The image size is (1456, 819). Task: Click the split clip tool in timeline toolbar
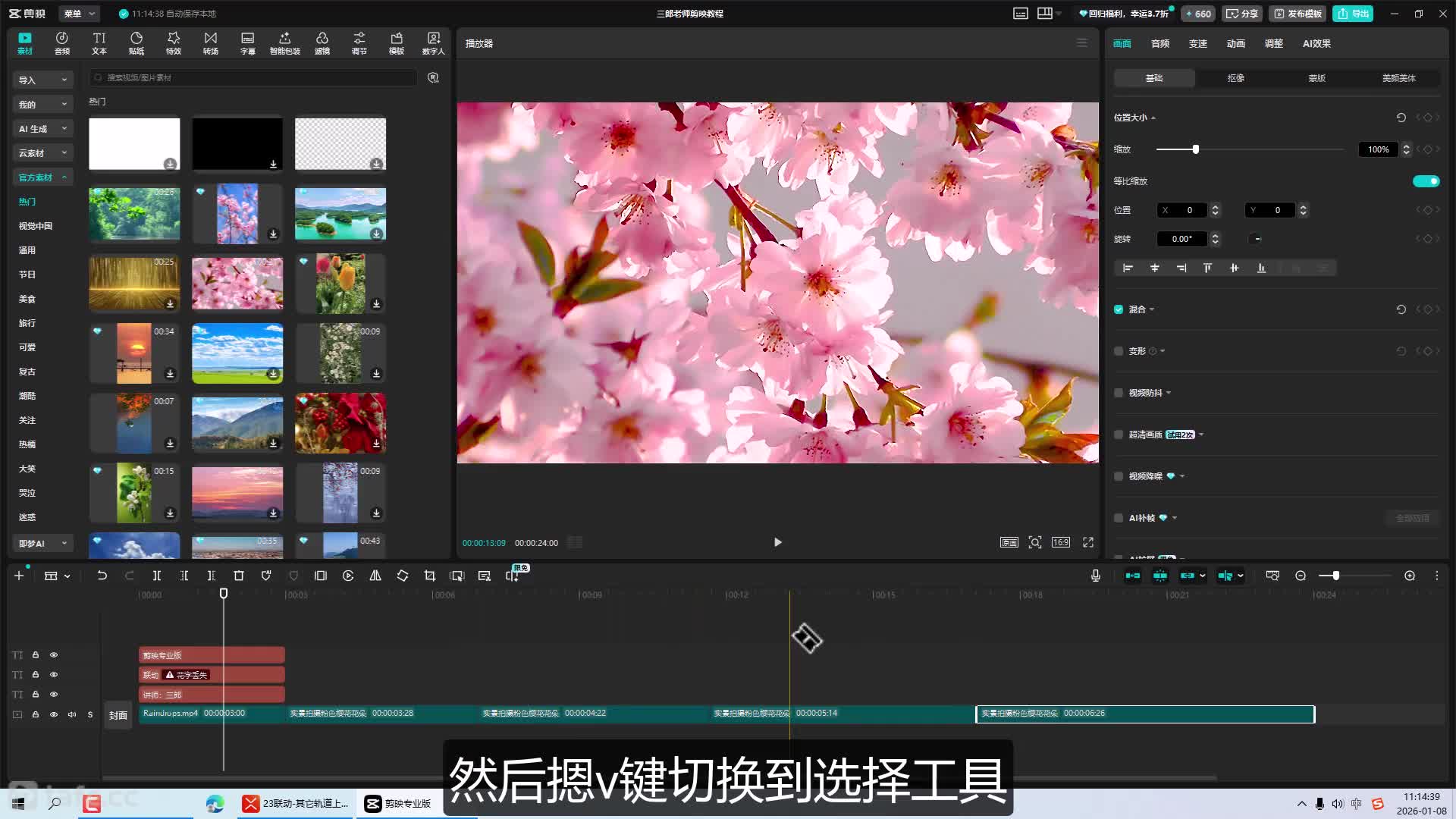click(x=157, y=576)
